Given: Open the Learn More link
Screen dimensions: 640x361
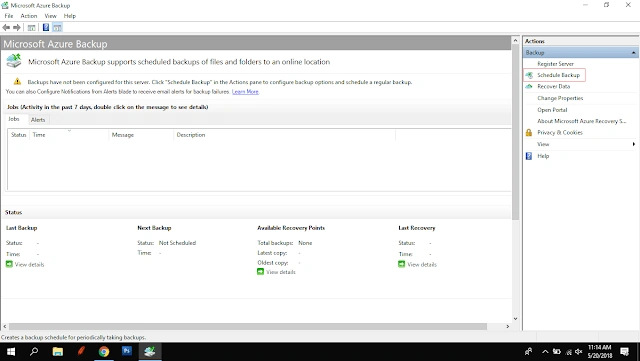Looking at the screenshot, I should point(245,92).
